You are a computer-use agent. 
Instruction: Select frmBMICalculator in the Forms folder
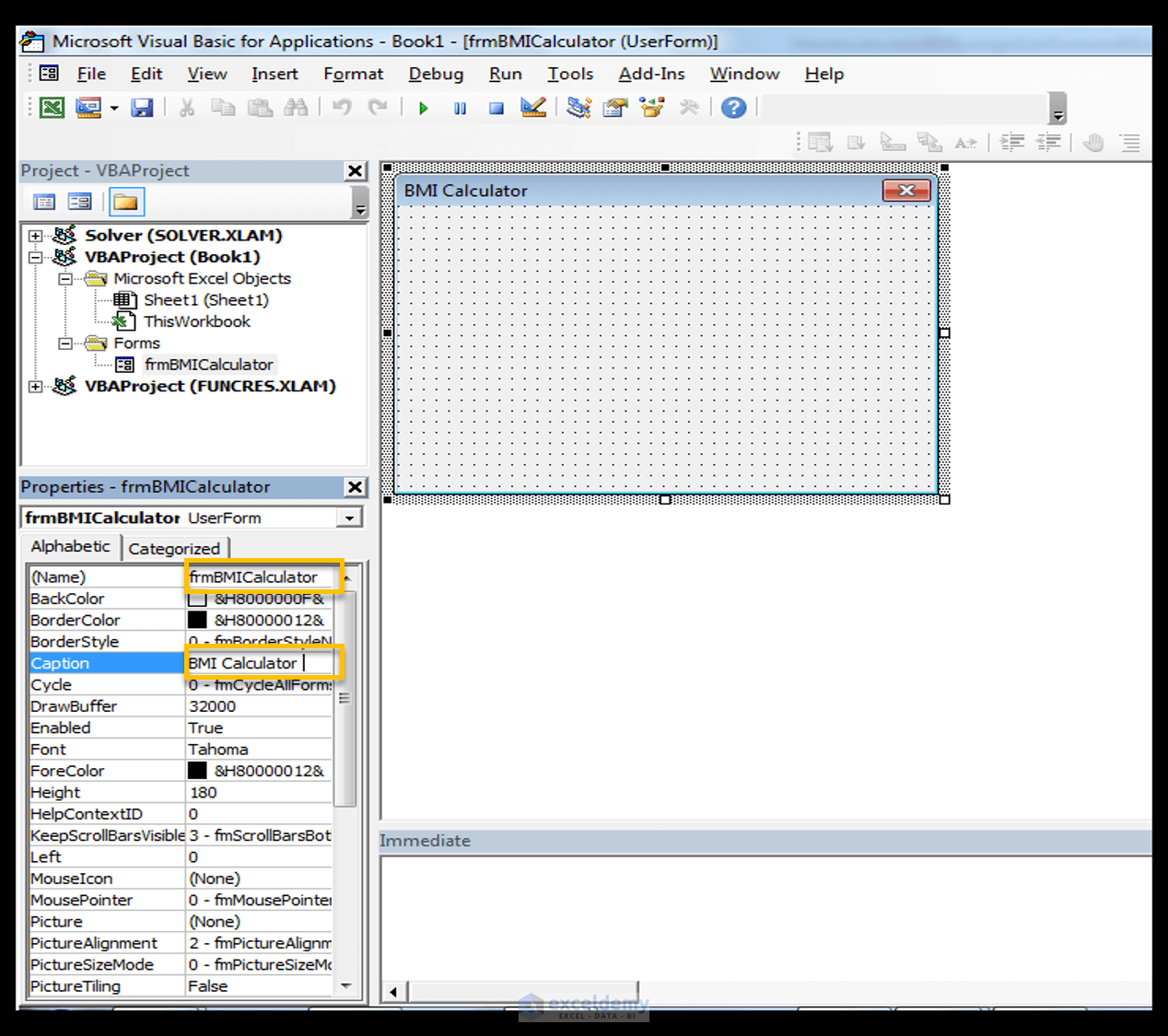pos(208,365)
